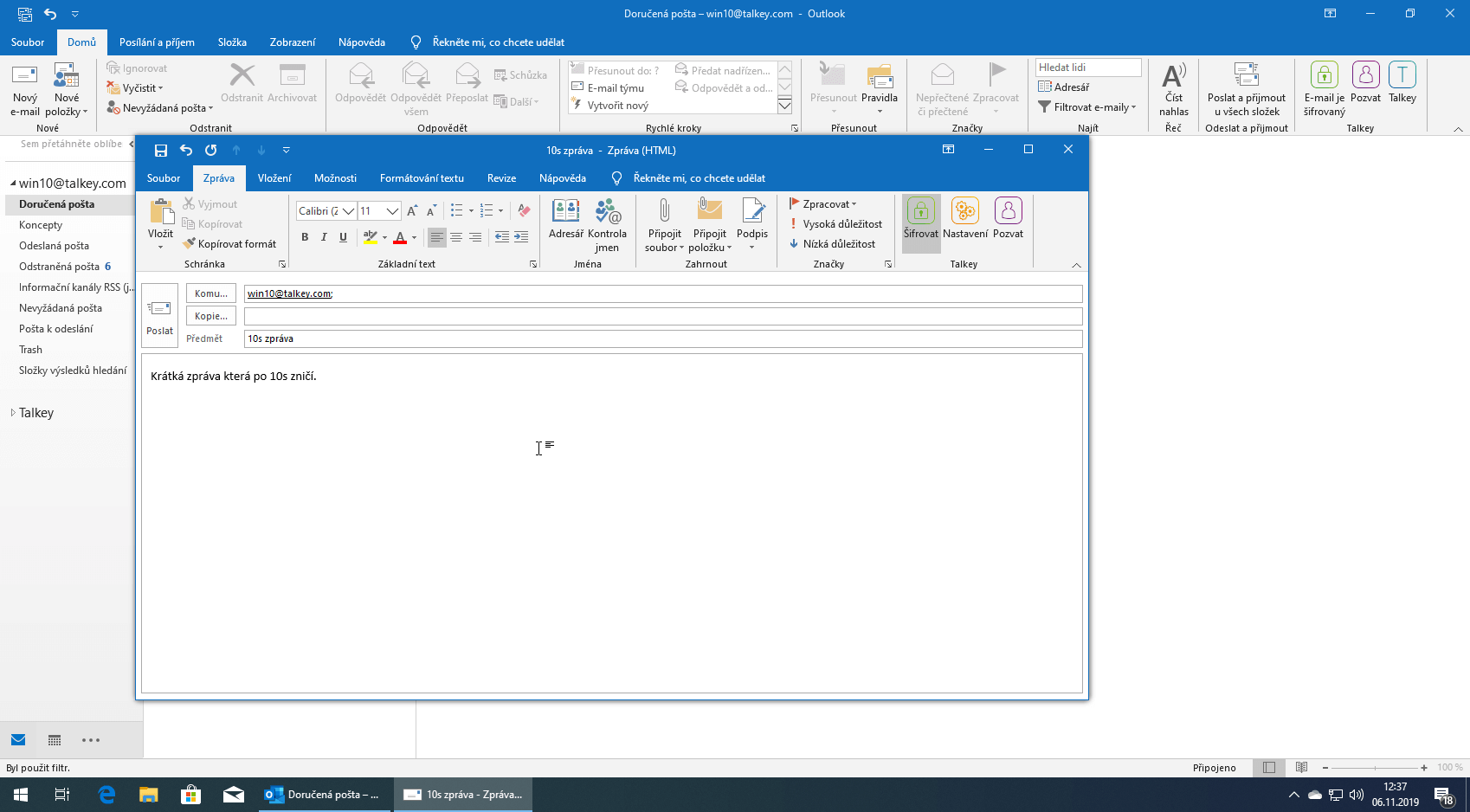This screenshot has width=1470, height=812.
Task: Open Adresář address book in message ribbon
Action: click(566, 218)
